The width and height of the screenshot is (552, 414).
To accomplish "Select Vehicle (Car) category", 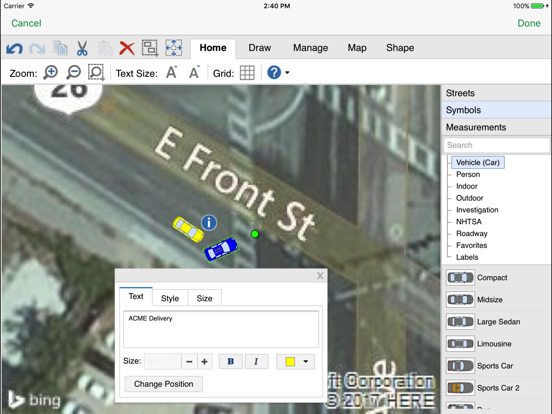I will point(478,162).
